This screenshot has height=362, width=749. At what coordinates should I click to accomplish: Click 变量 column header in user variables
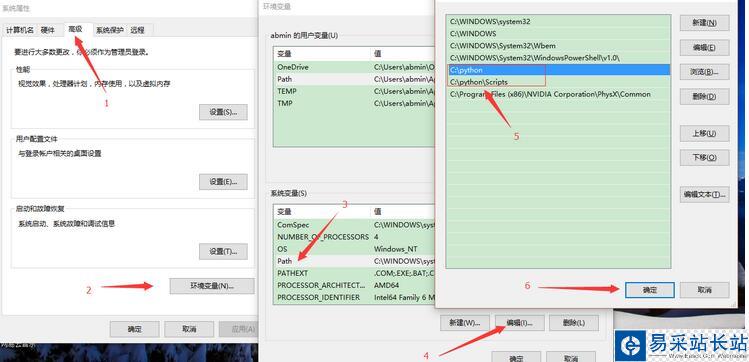point(322,53)
